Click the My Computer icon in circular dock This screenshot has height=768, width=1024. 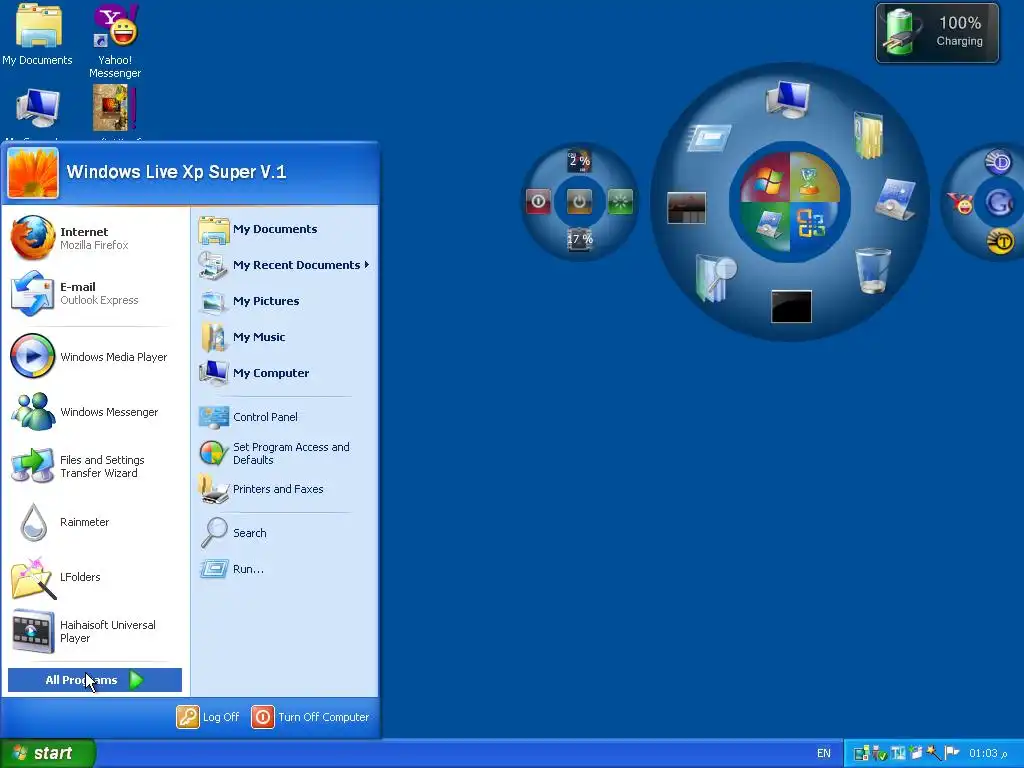click(x=788, y=99)
